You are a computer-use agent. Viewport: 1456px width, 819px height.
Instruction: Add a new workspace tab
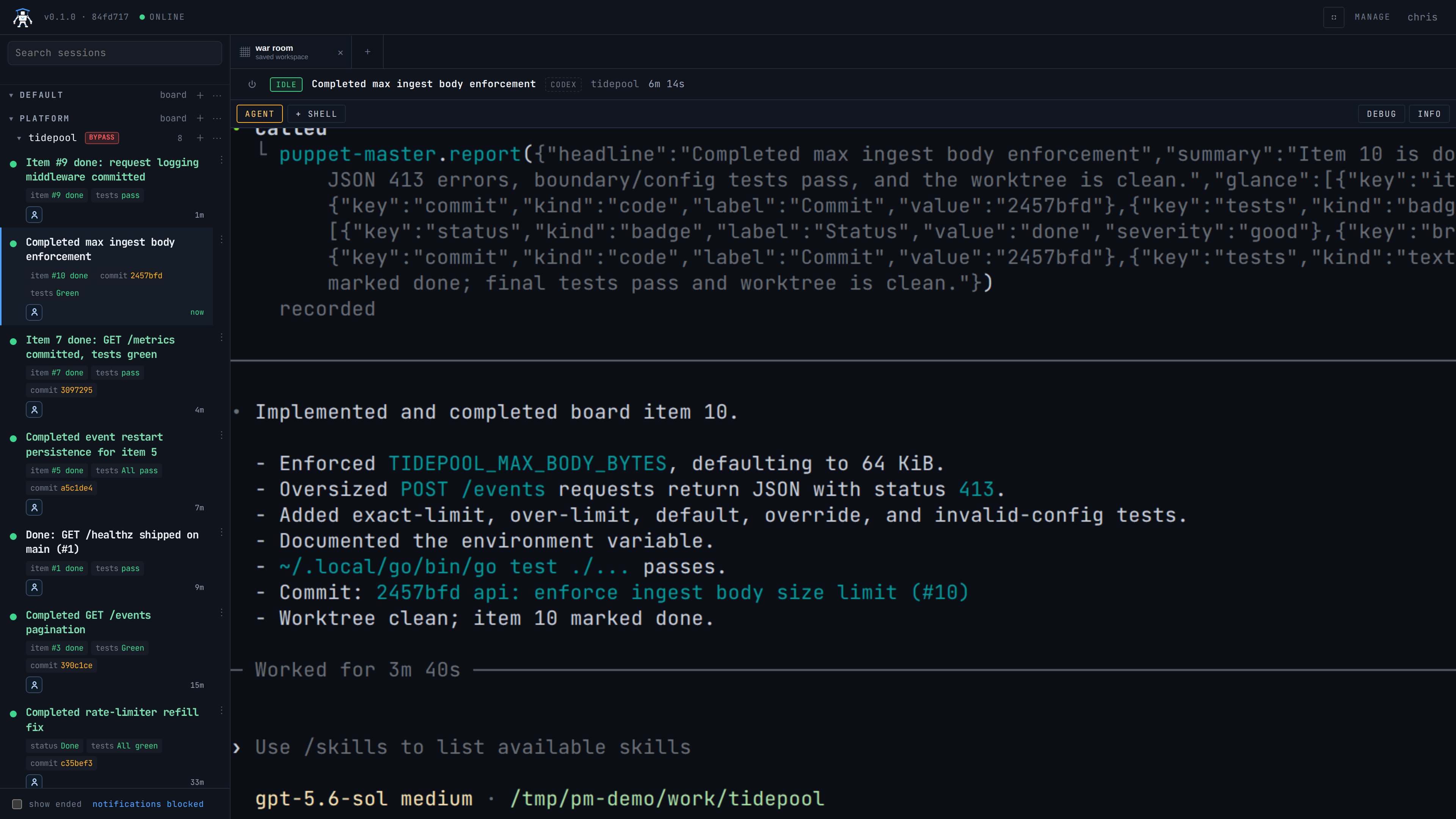[367, 52]
